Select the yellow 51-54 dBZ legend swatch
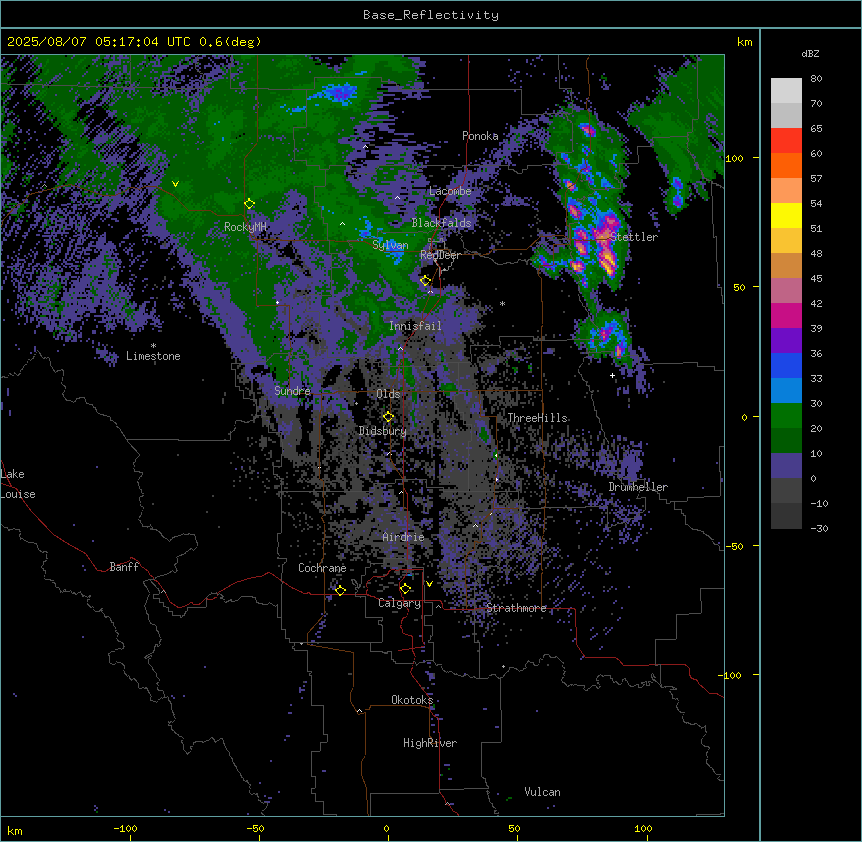 coord(786,215)
